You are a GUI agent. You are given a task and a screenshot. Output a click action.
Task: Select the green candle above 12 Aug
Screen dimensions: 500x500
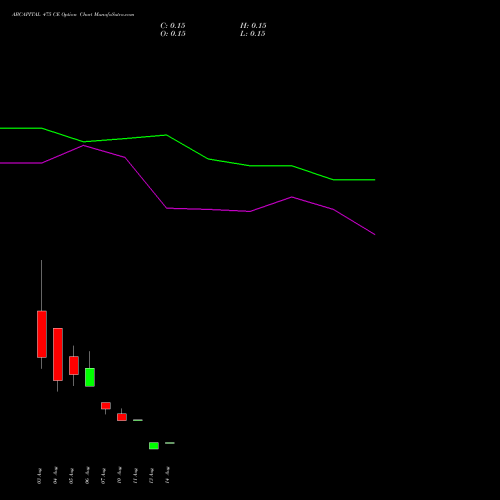154,446
